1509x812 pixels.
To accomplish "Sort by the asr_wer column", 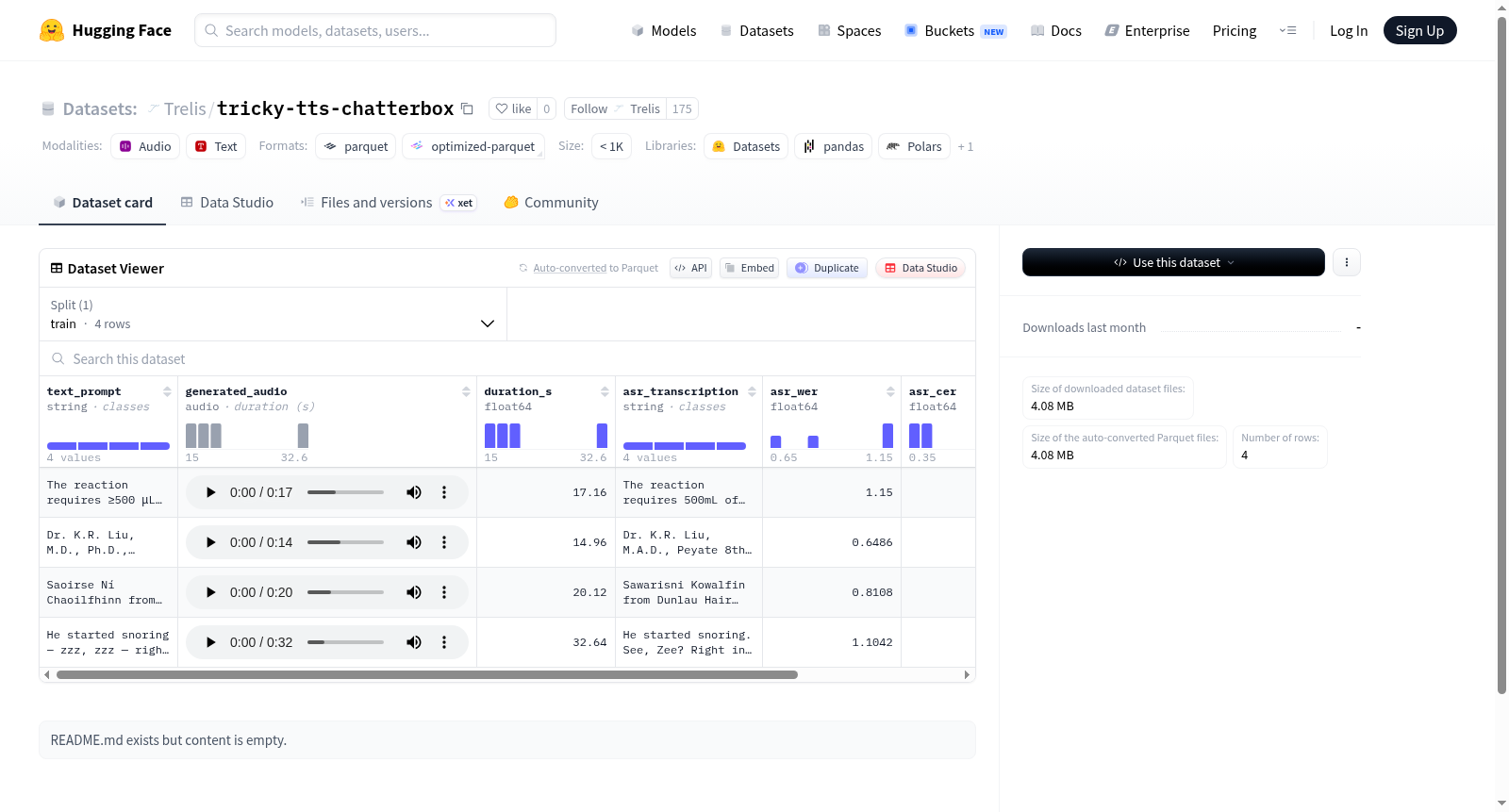I will (x=890, y=391).
